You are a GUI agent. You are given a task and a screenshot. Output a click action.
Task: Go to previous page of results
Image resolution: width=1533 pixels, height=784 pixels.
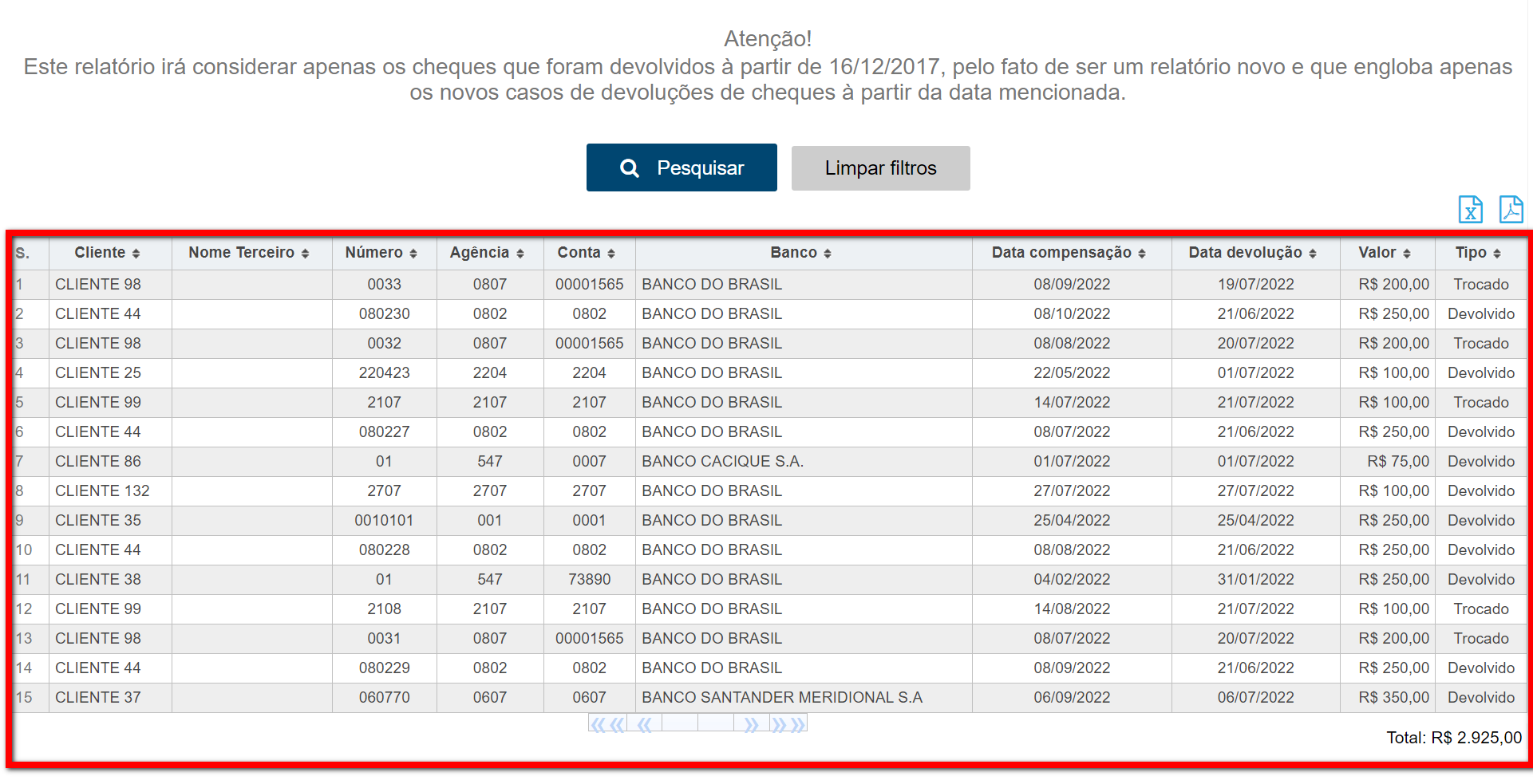pos(644,724)
